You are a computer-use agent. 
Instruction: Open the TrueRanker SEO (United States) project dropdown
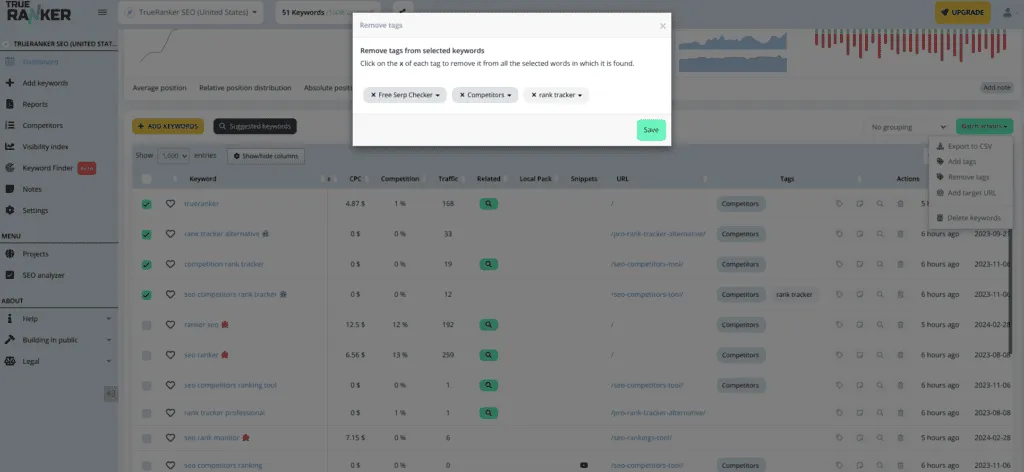pyautogui.click(x=191, y=12)
